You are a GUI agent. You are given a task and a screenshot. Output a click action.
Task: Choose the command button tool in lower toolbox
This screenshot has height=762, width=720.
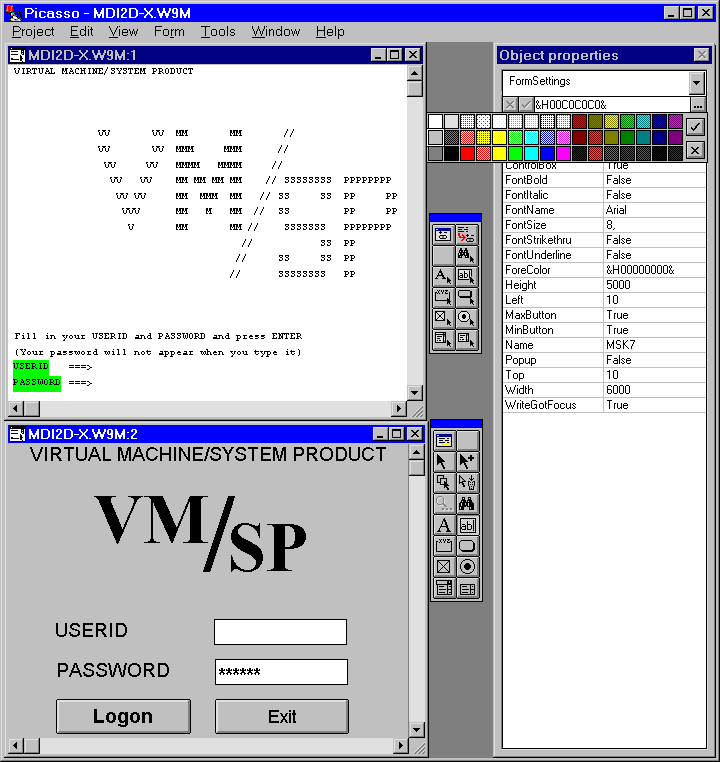click(467, 546)
